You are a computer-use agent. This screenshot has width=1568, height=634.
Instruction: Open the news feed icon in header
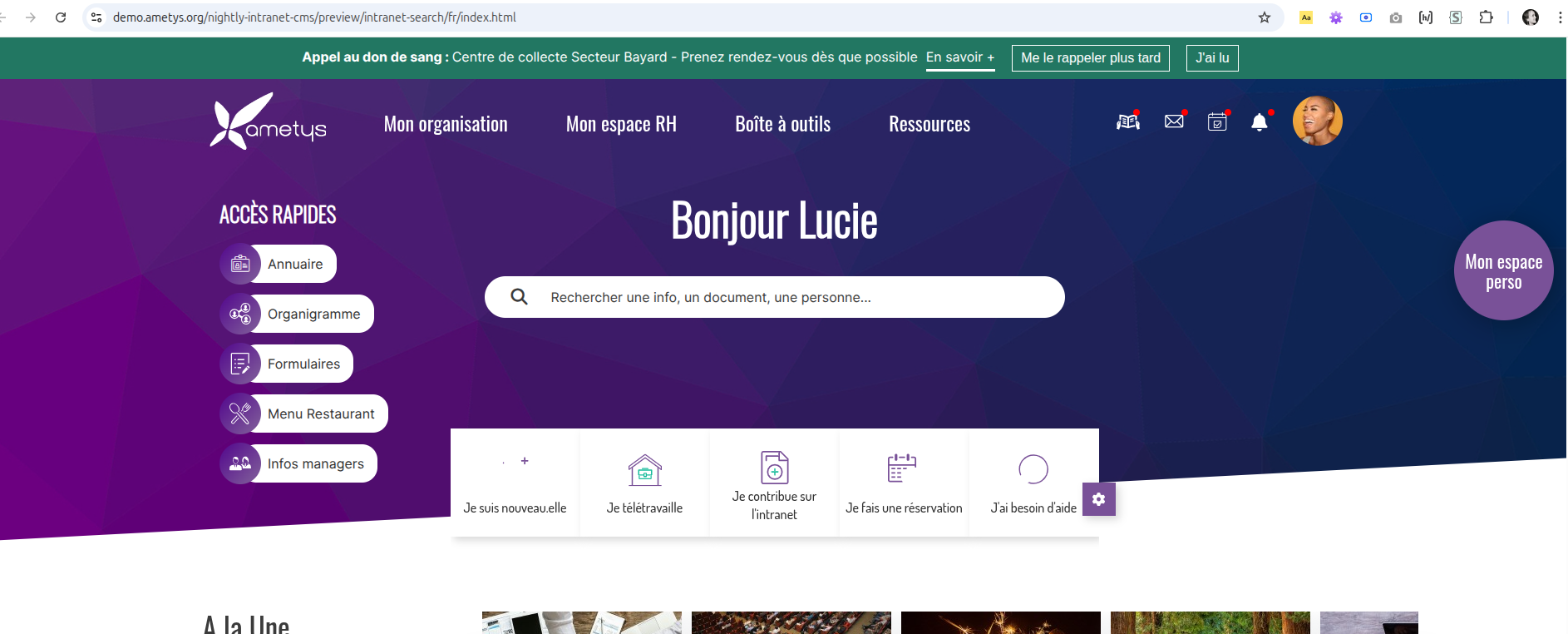pyautogui.click(x=1127, y=122)
